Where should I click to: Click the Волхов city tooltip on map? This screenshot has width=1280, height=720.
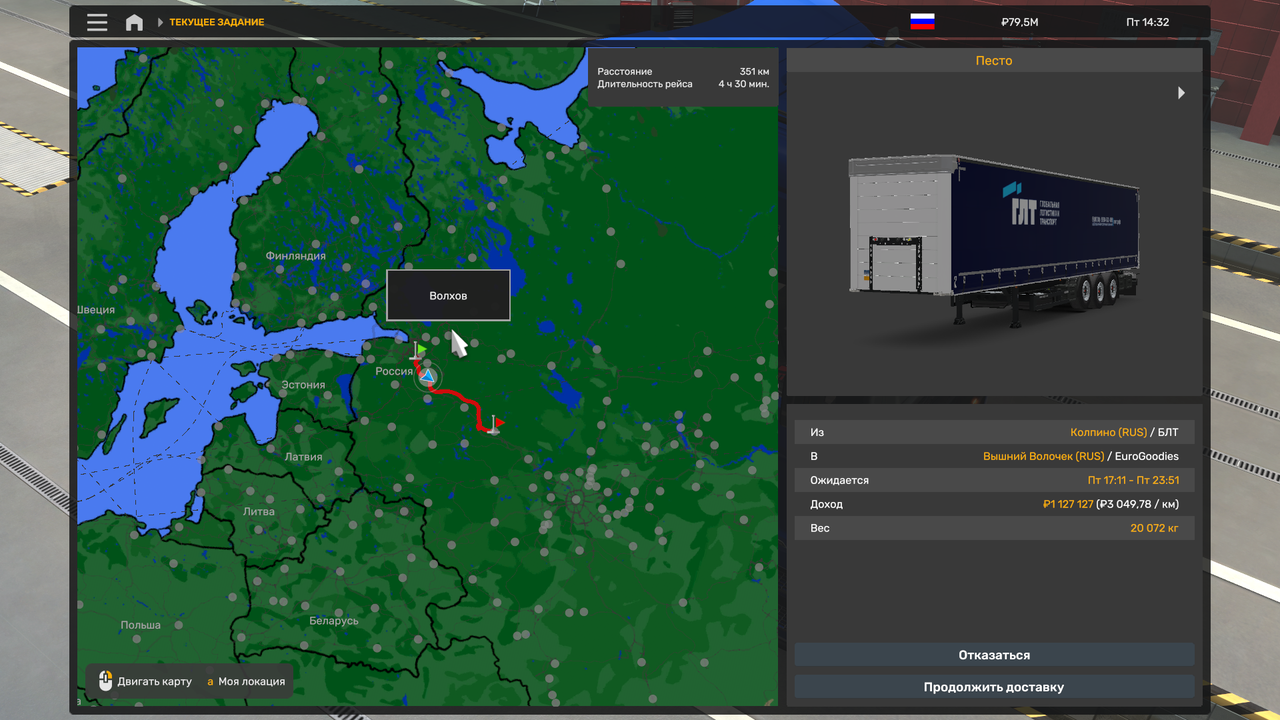click(448, 295)
